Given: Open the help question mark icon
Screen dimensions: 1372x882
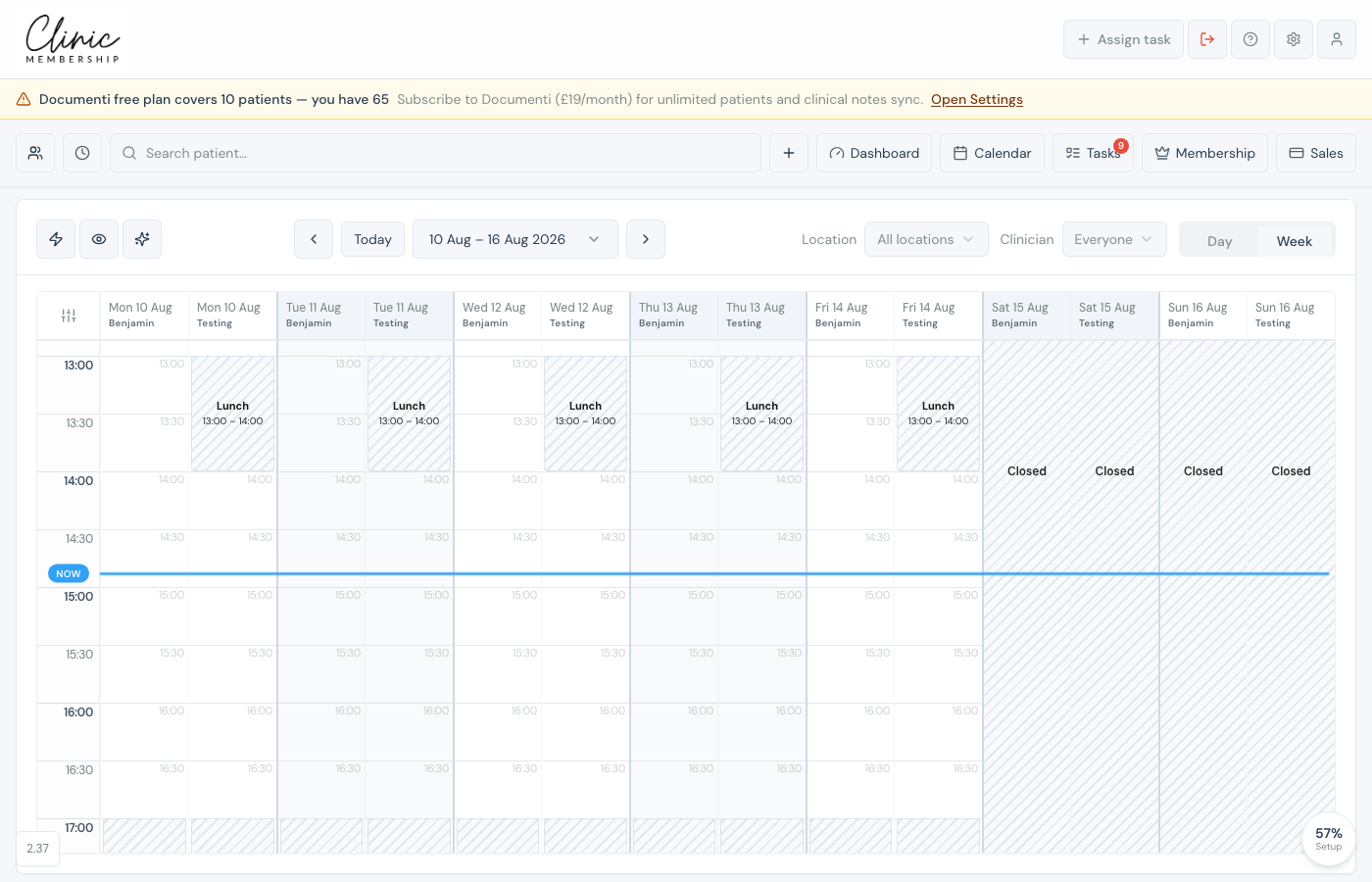Looking at the screenshot, I should click(x=1250, y=39).
